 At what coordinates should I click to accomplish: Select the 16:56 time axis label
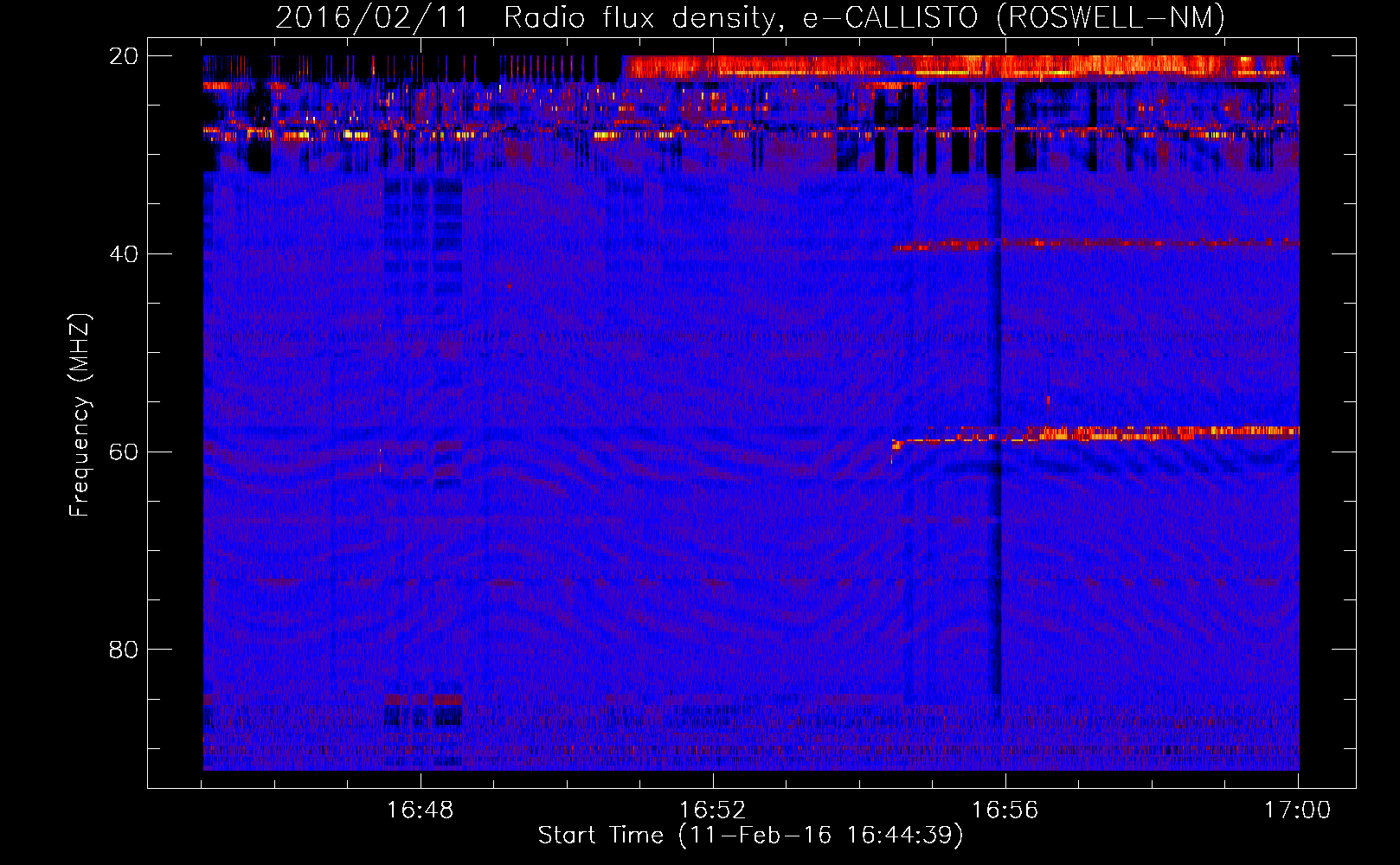pos(1005,810)
